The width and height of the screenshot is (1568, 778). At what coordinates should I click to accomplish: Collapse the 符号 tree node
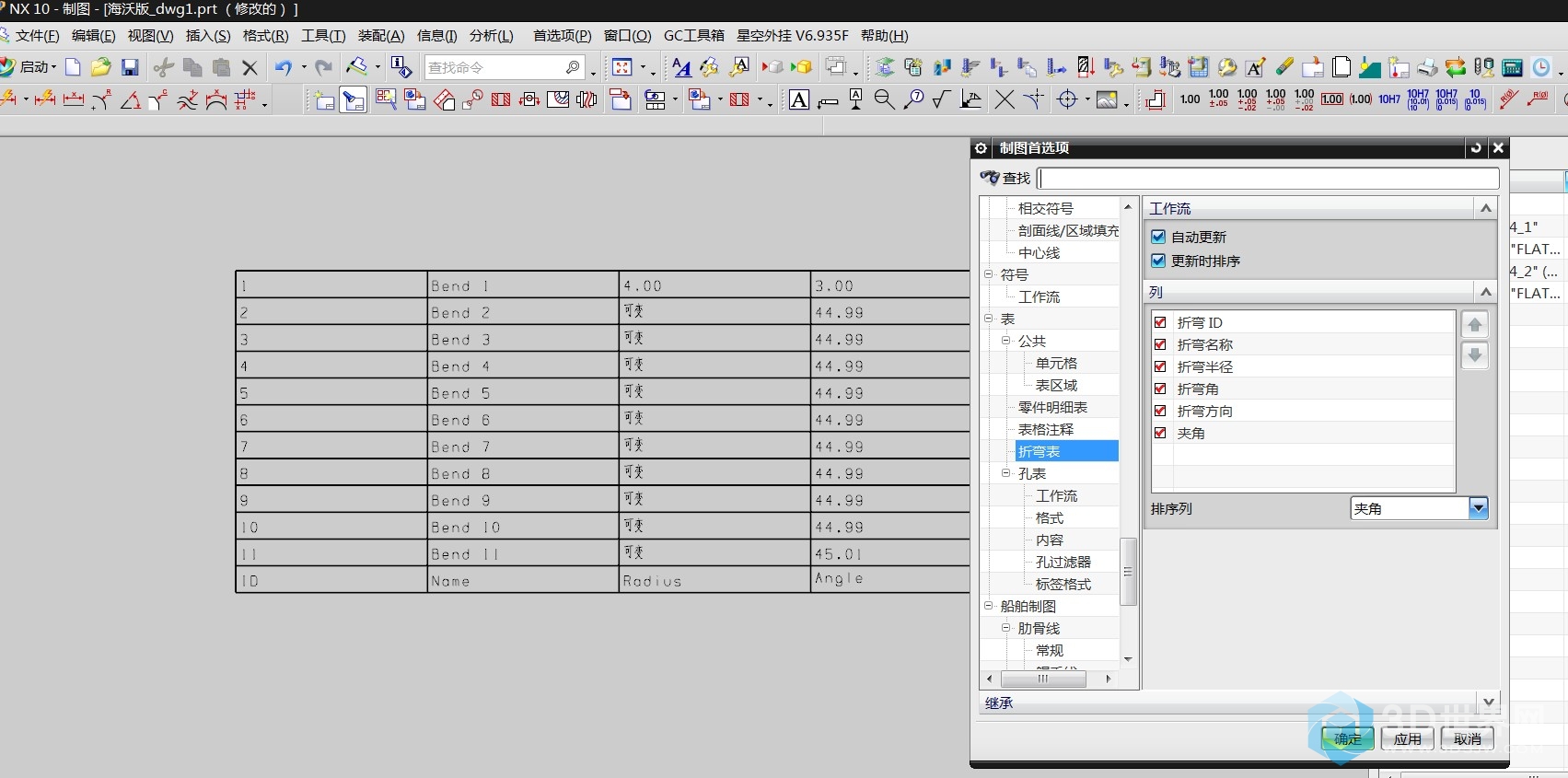(988, 274)
